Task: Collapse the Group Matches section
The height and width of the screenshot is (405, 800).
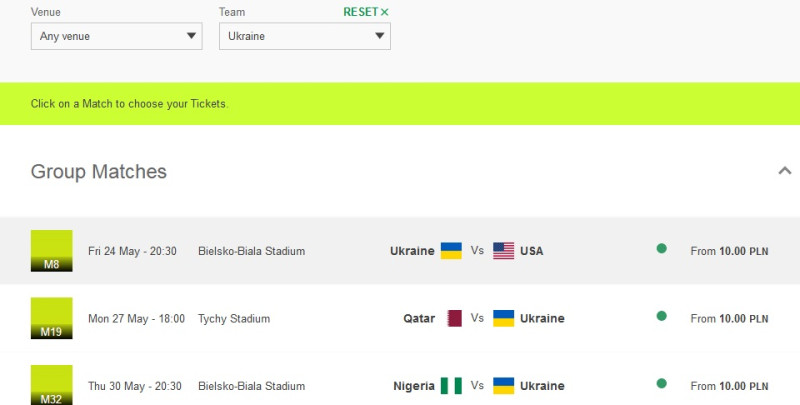Action: [785, 171]
